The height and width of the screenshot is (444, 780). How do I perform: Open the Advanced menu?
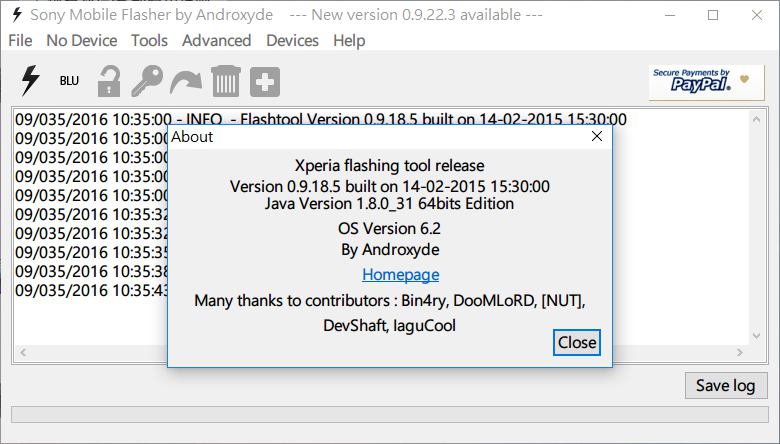(216, 40)
